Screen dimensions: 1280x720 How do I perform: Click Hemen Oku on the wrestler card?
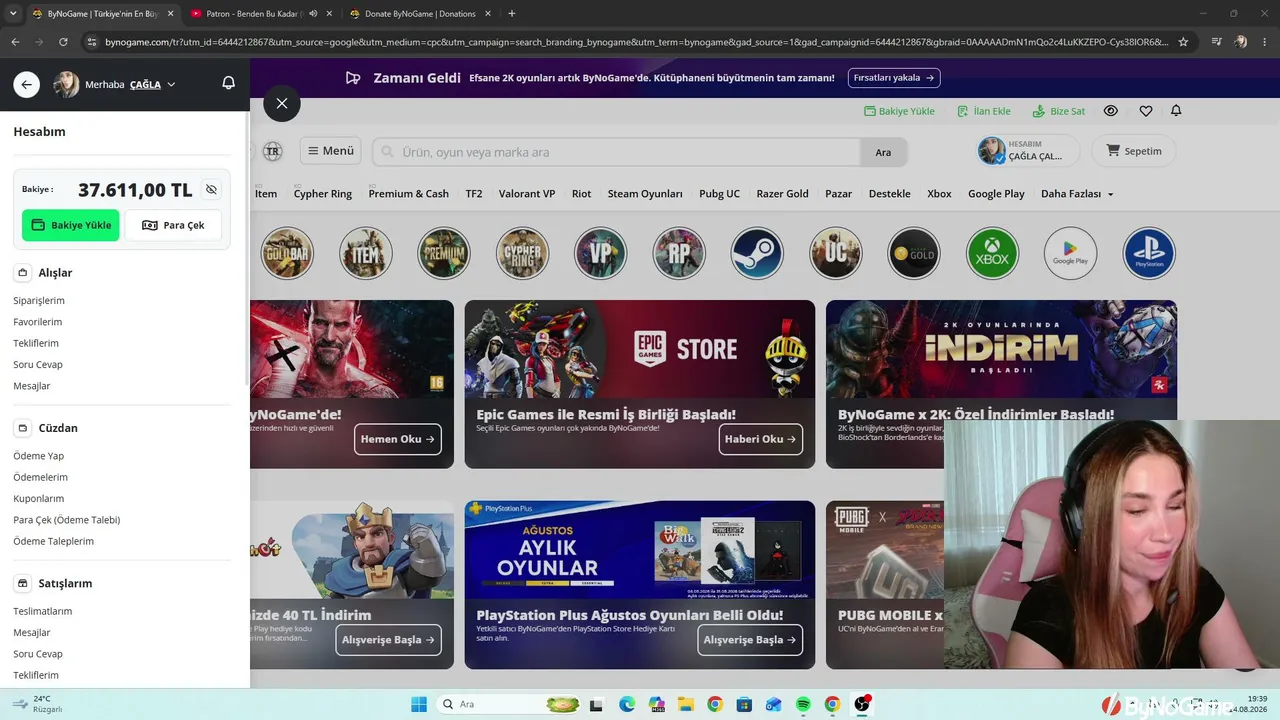tap(397, 439)
